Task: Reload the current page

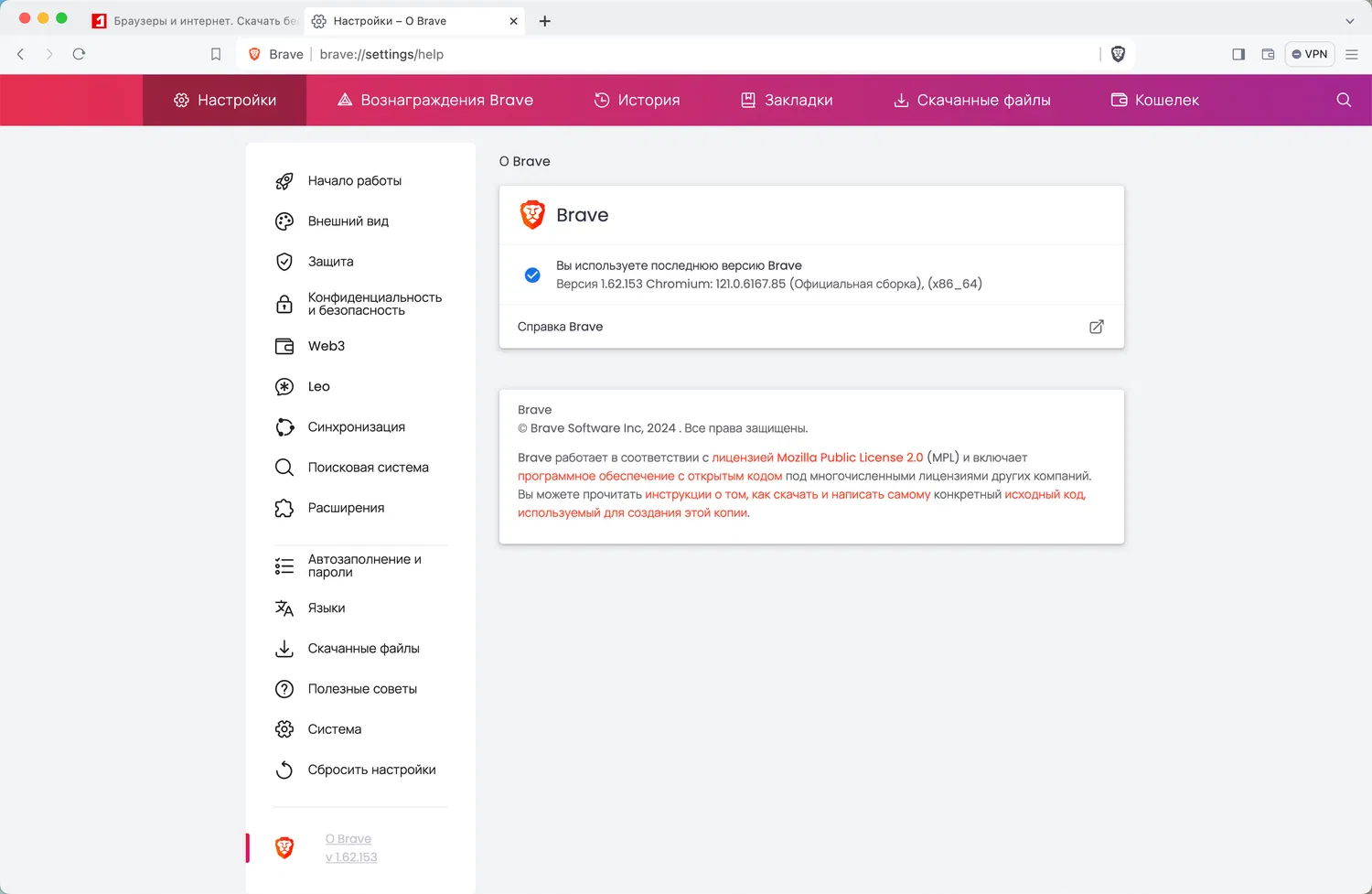Action: (x=79, y=54)
